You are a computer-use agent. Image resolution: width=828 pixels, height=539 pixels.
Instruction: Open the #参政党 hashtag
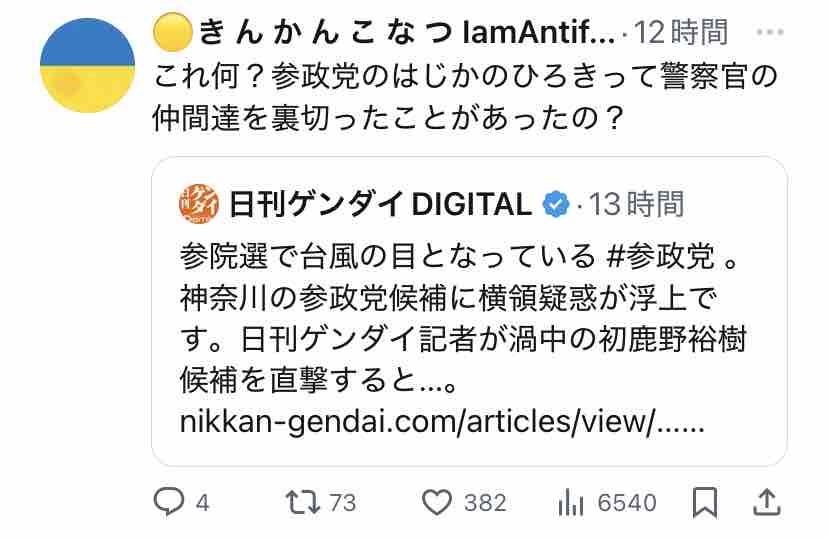(x=660, y=257)
